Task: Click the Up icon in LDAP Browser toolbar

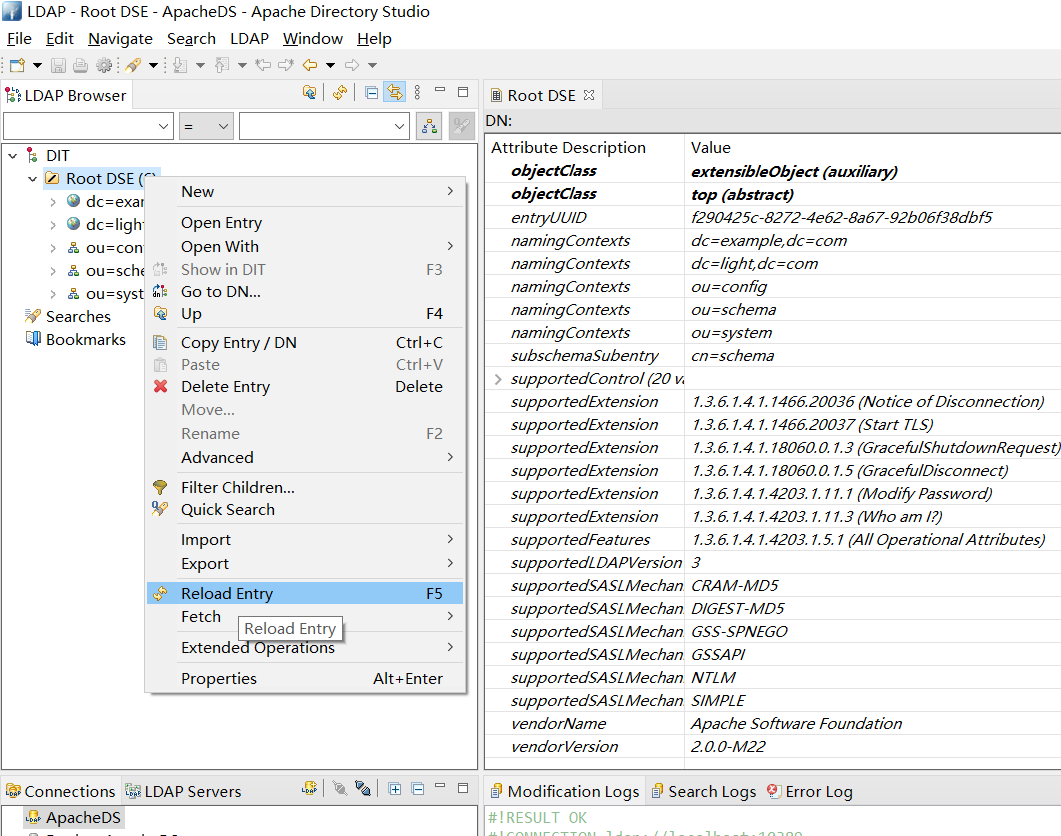Action: 310,93
